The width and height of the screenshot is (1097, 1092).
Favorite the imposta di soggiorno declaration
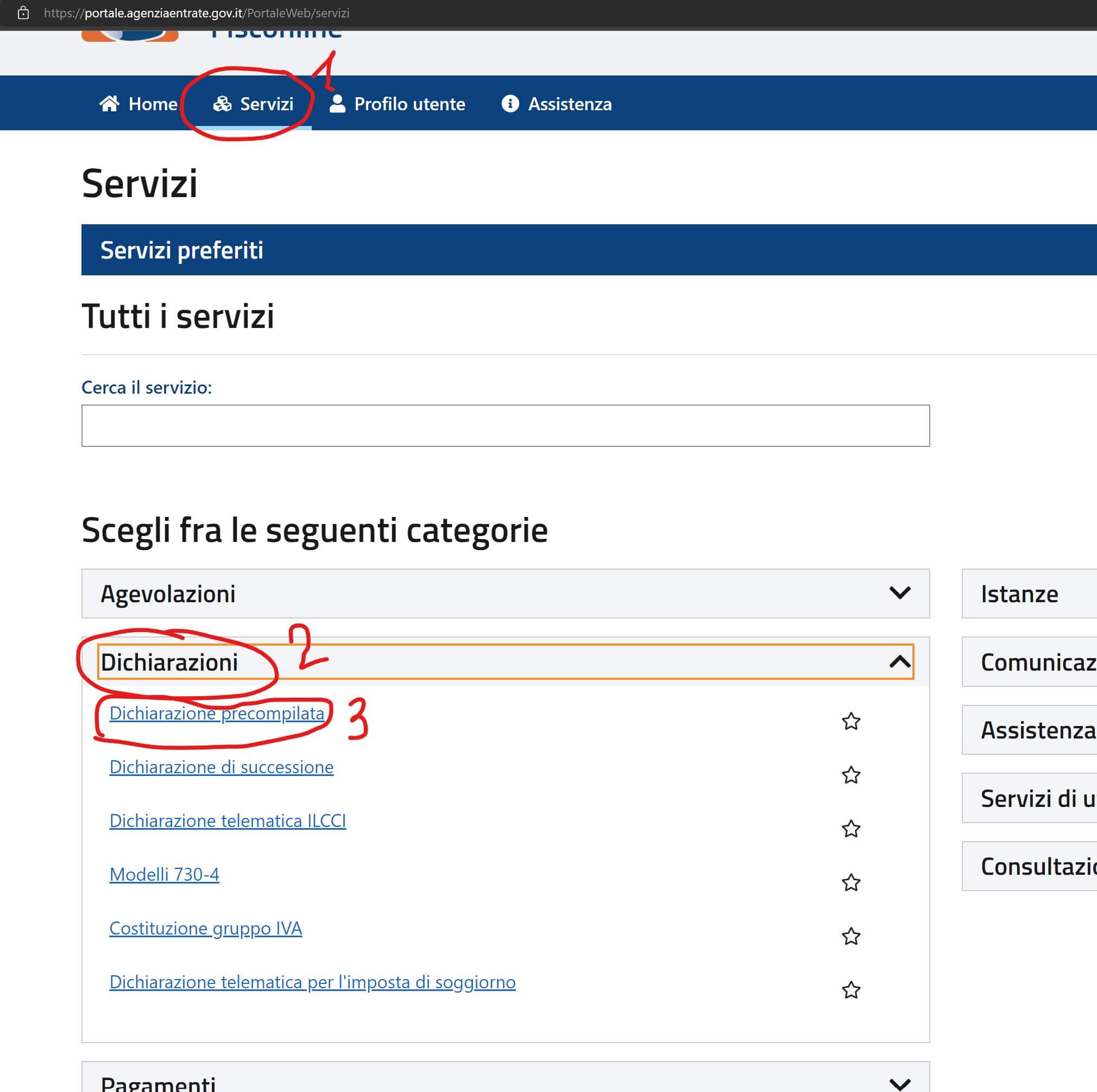(850, 990)
